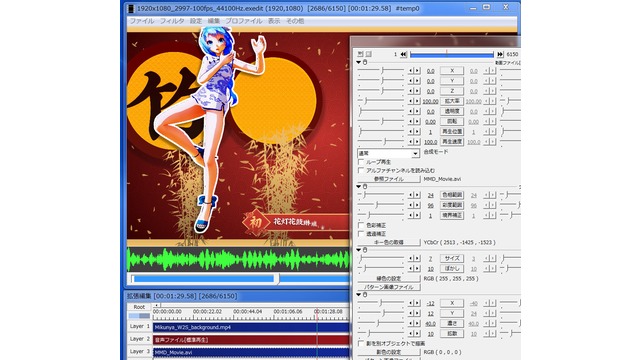The width and height of the screenshot is (640, 360).
Task: Click the 拡大率 parameter button
Action: (452, 101)
